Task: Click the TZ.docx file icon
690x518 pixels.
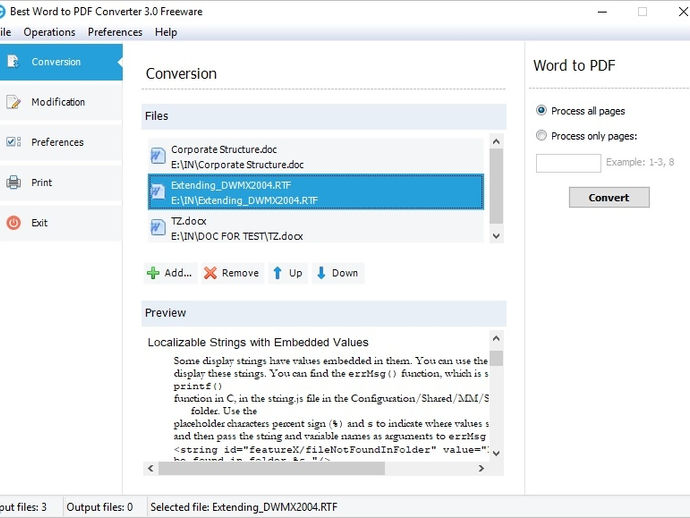Action: 158,228
